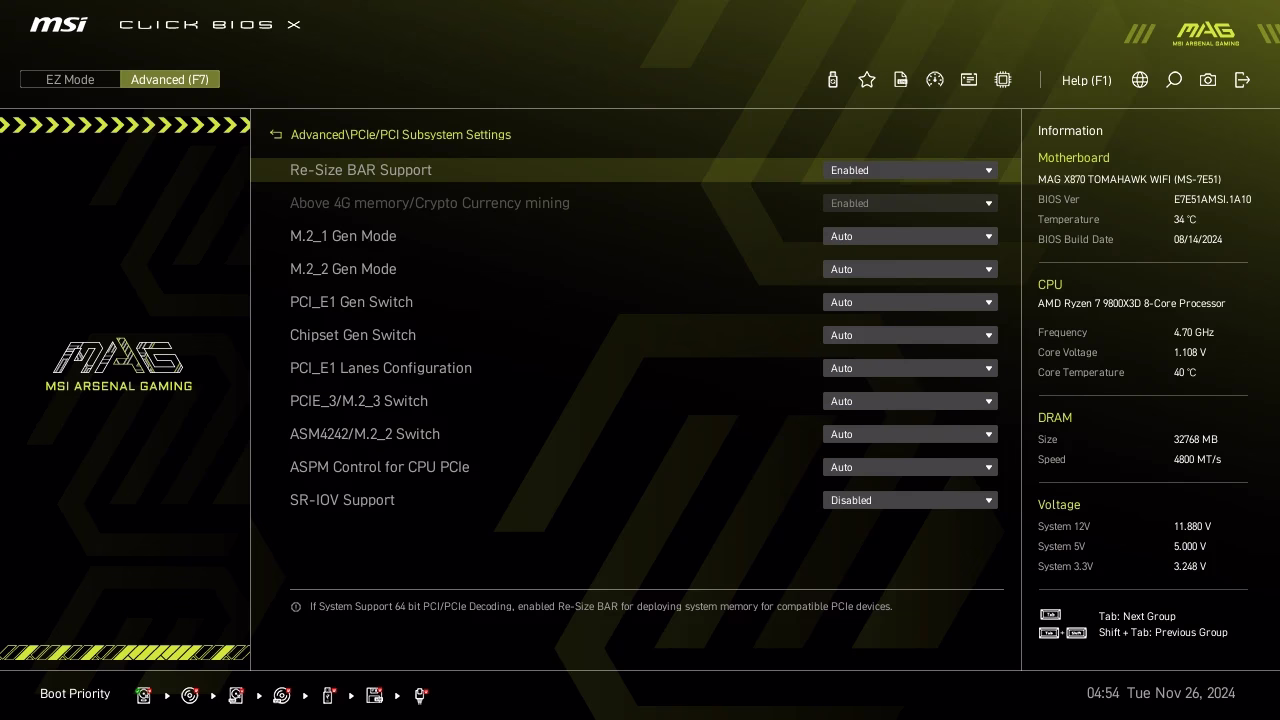The image size is (1280, 720).
Task: Open the M.2_1 Gen Mode dropdown
Action: 910,236
